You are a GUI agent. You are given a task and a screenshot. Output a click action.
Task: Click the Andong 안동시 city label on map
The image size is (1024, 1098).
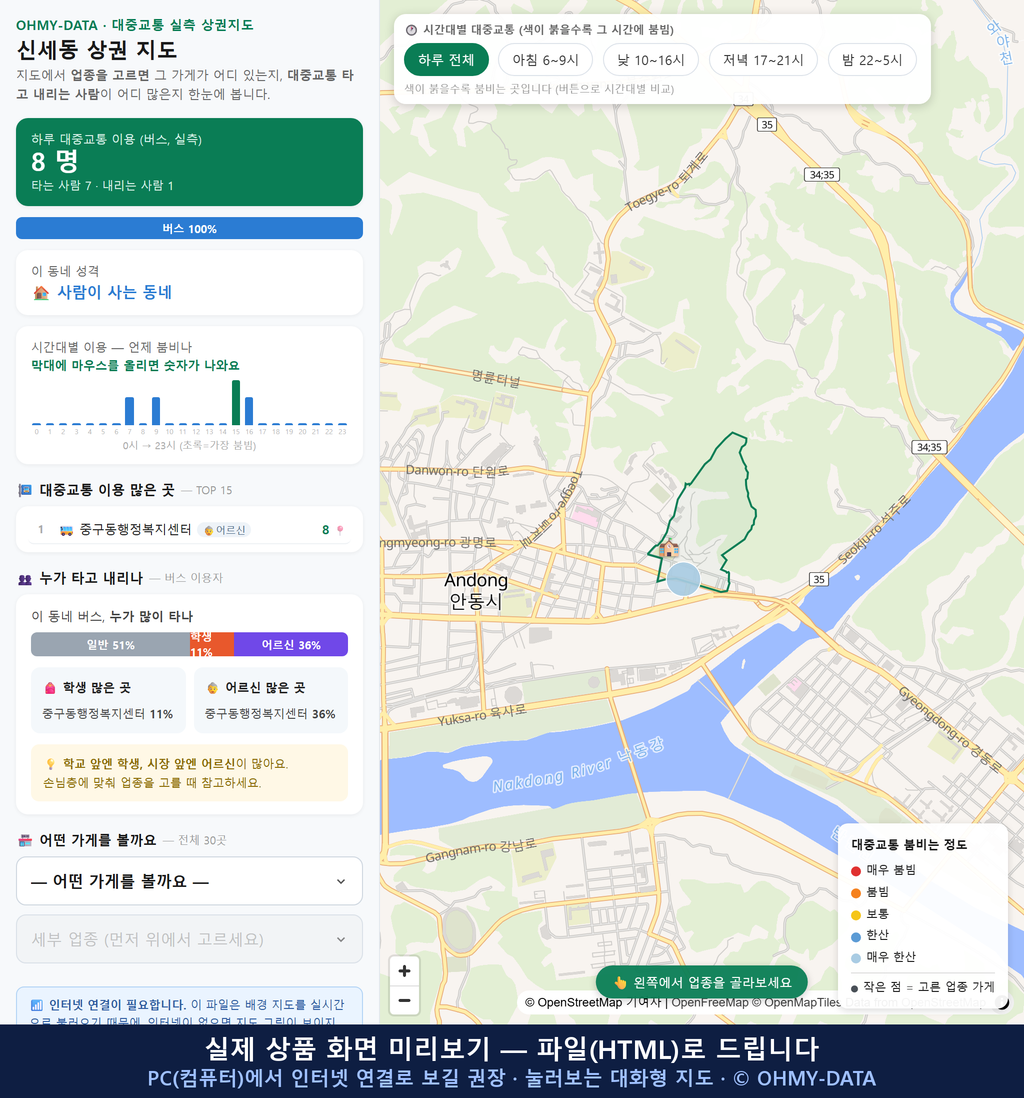[x=476, y=590]
